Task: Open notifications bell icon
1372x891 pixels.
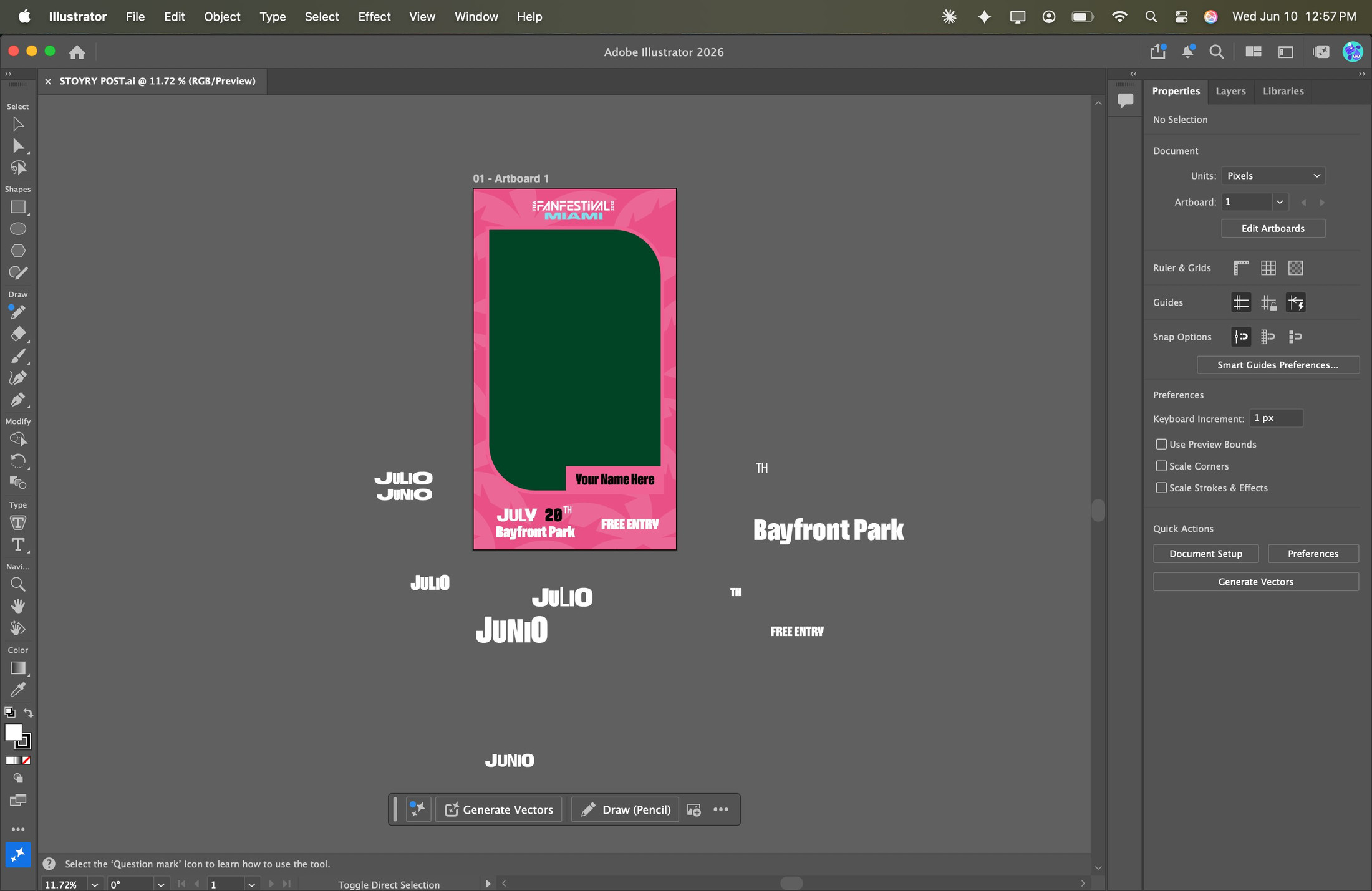Action: (x=1188, y=52)
